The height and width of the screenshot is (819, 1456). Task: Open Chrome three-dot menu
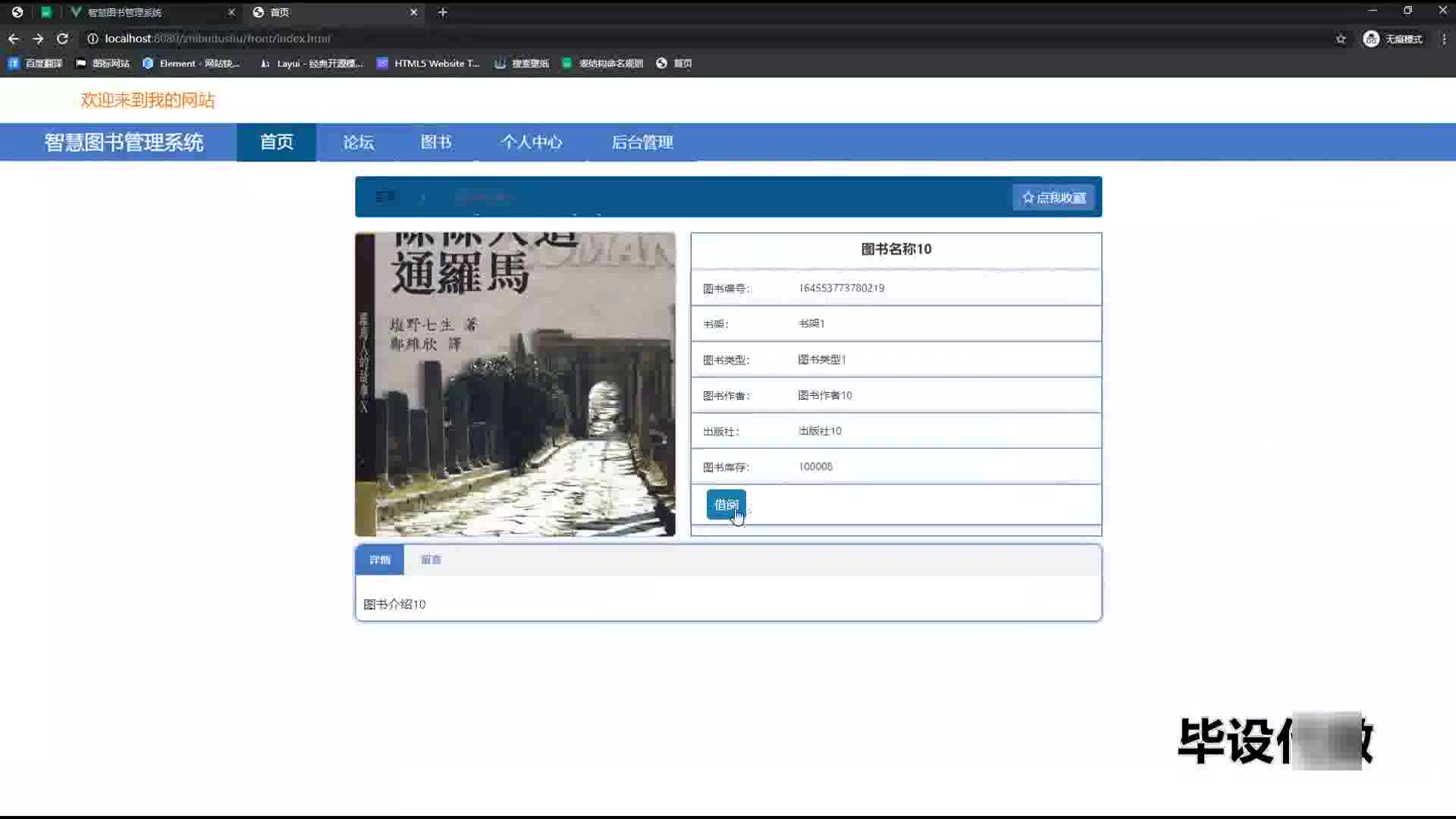tap(1444, 39)
